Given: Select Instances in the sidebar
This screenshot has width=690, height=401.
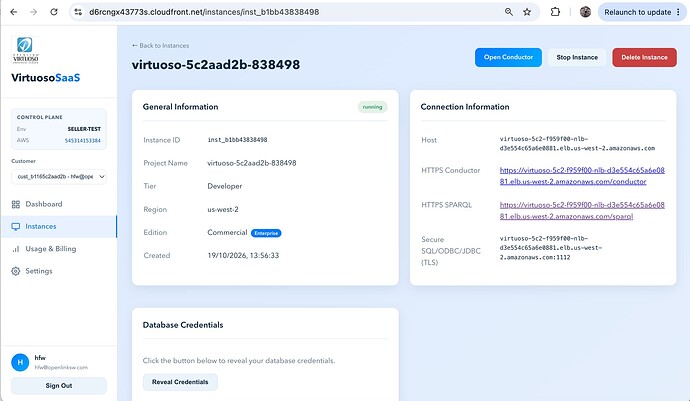Looking at the screenshot, I should click(59, 227).
